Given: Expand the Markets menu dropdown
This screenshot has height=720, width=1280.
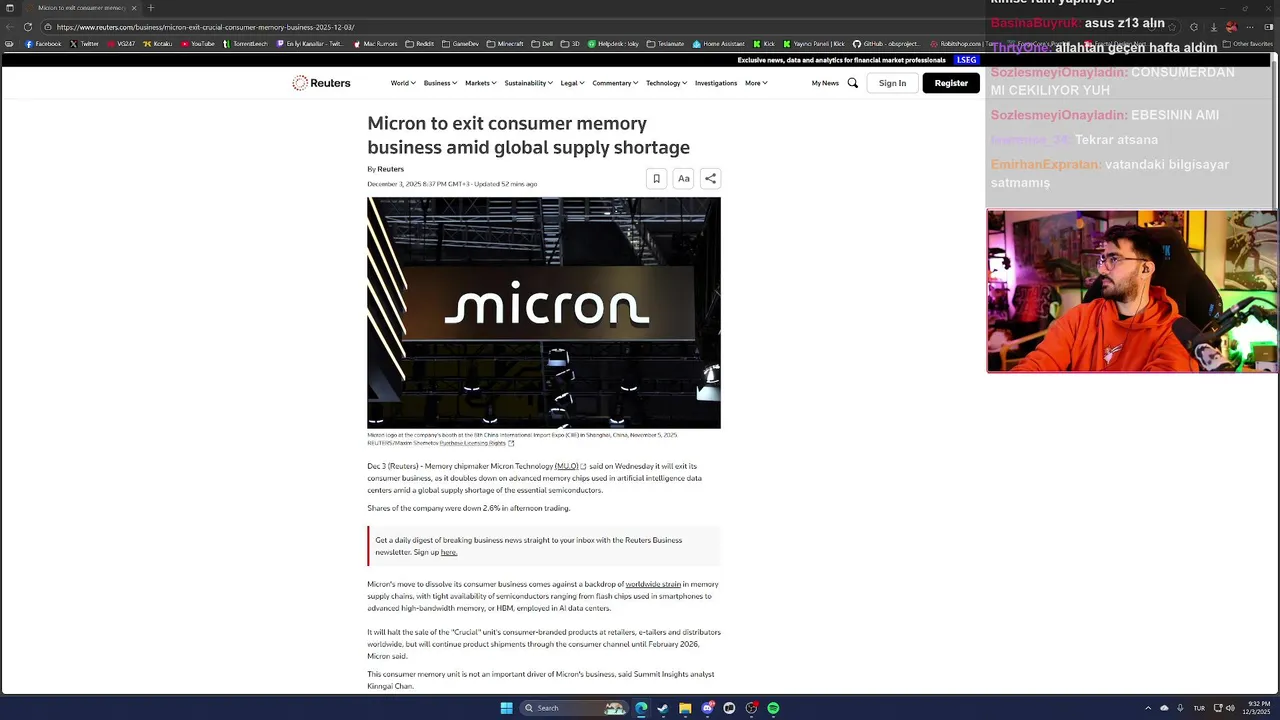Looking at the screenshot, I should [x=480, y=83].
